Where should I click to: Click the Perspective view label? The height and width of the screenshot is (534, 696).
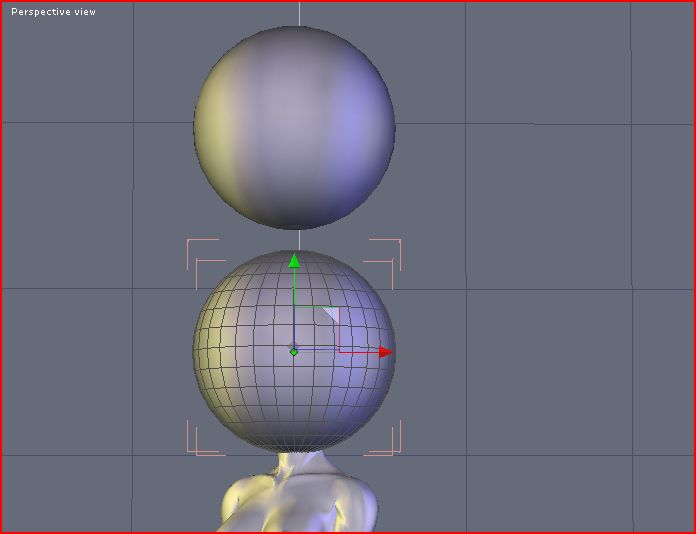[53, 12]
